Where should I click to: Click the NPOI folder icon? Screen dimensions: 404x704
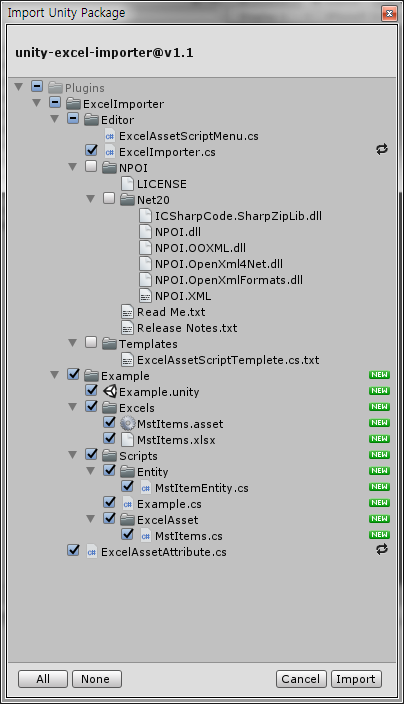(109, 168)
